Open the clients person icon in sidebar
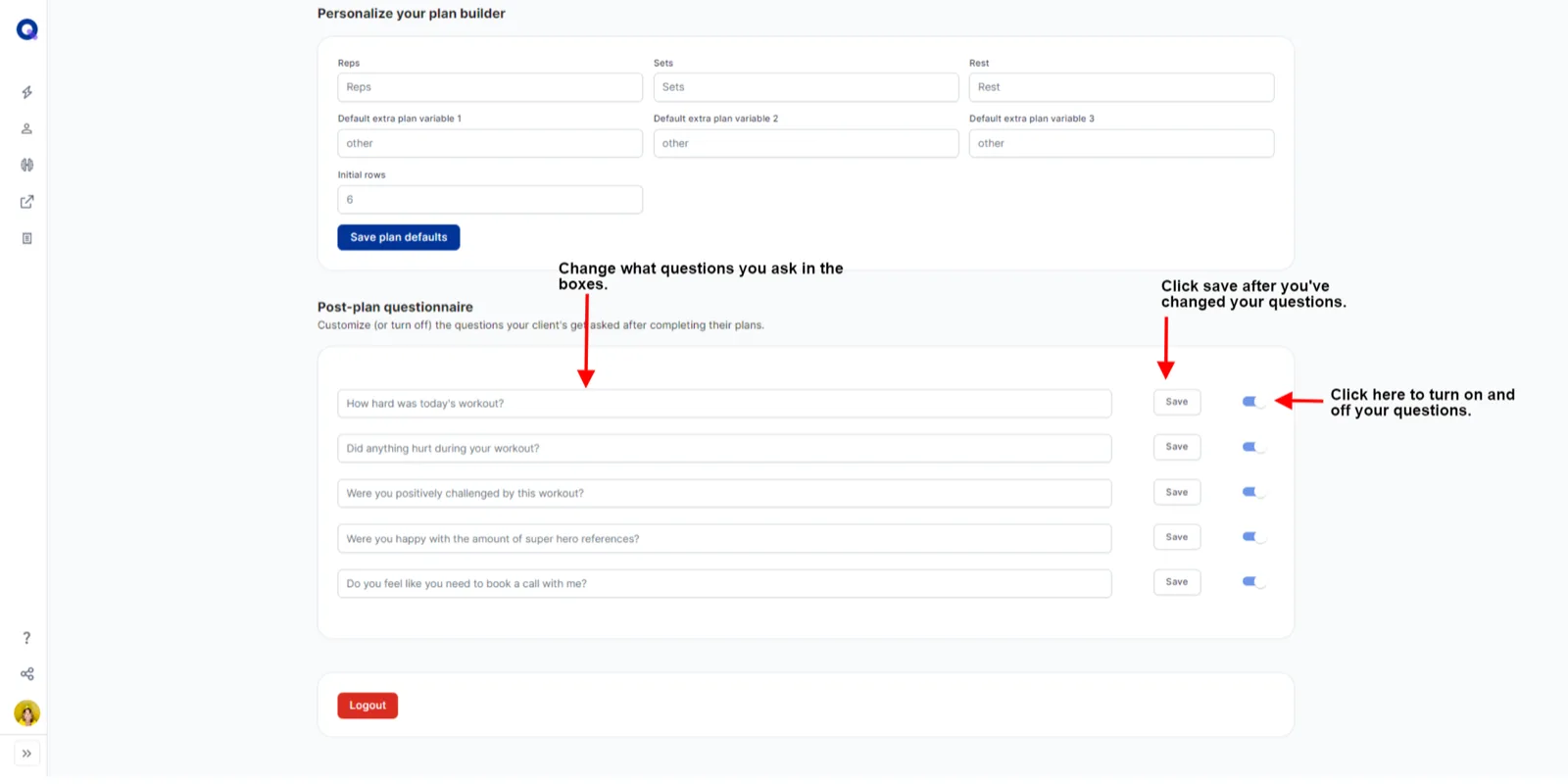Screen dimensions: 1568x784 (x=27, y=128)
